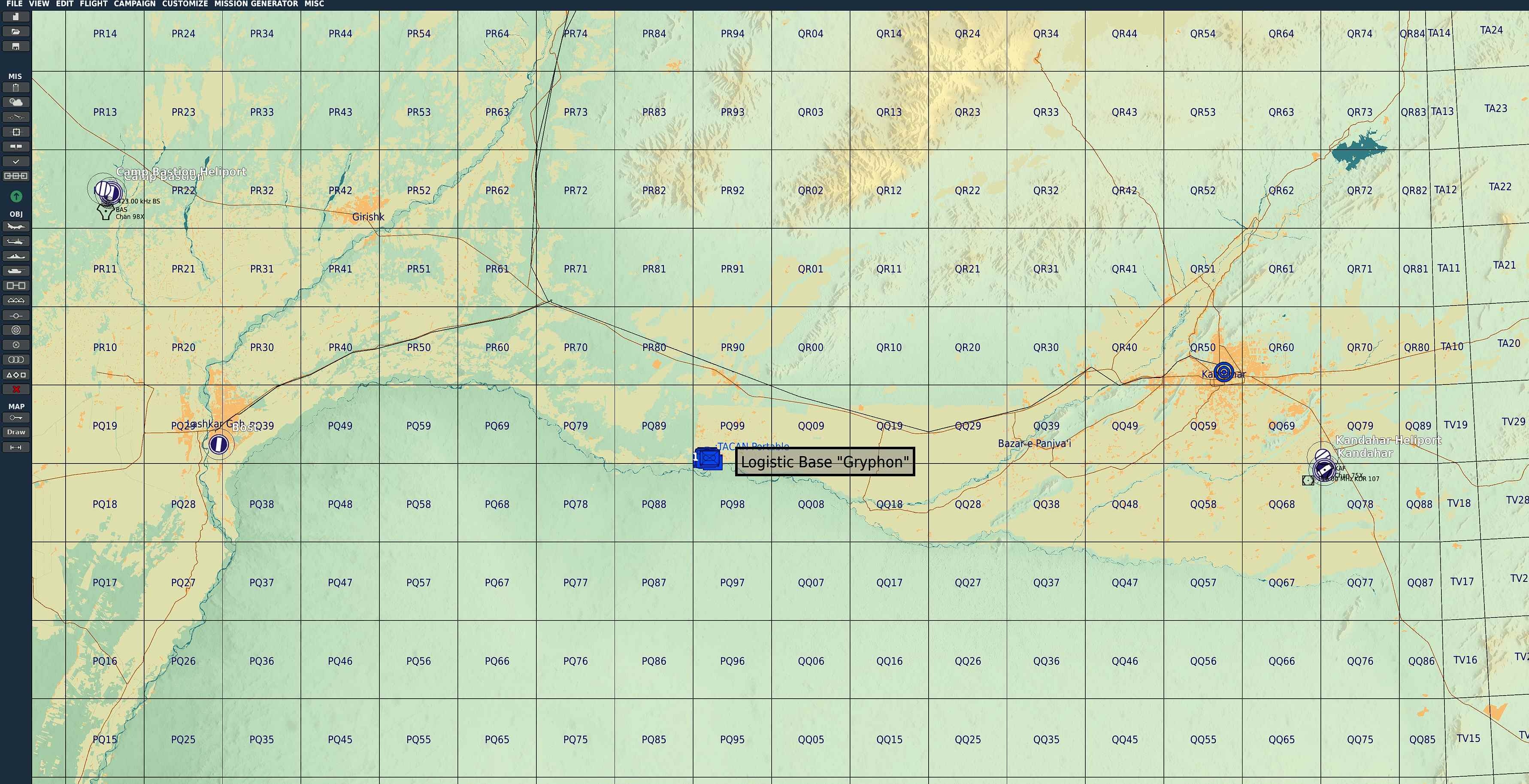The height and width of the screenshot is (784, 1529).
Task: Open the briefing clipboard panel
Action: pyautogui.click(x=16, y=87)
